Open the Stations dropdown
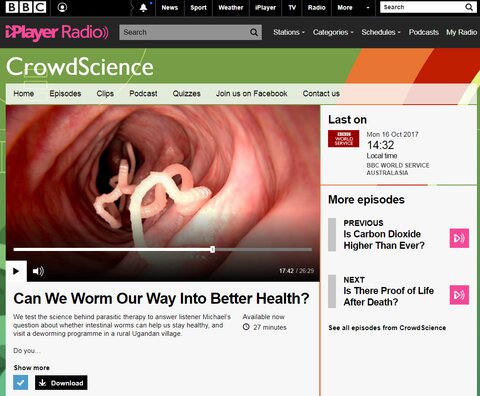 pyautogui.click(x=289, y=32)
